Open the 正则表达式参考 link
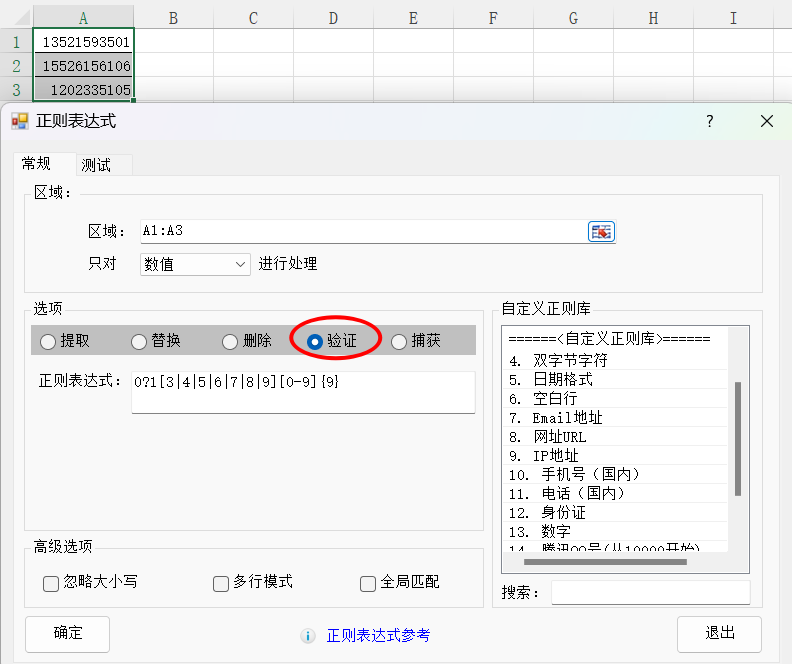Viewport: 792px width, 664px height. tap(378, 636)
